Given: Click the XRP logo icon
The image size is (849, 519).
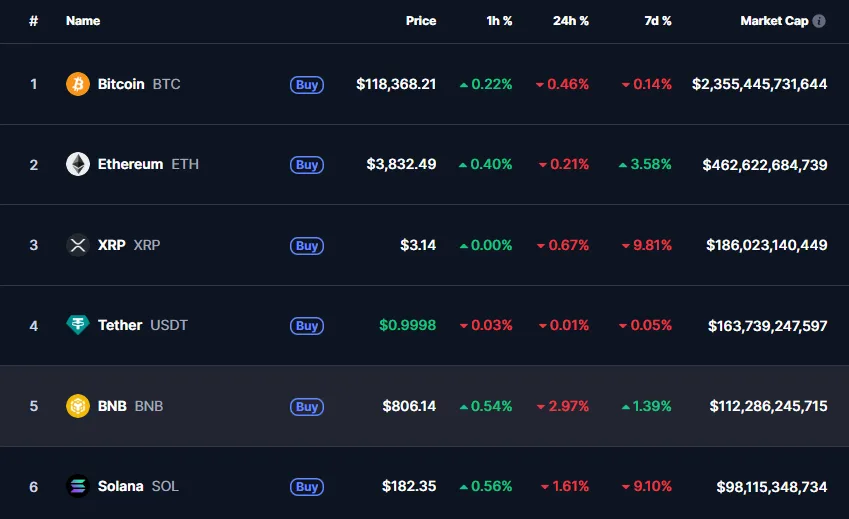Looking at the screenshot, I should (x=78, y=245).
